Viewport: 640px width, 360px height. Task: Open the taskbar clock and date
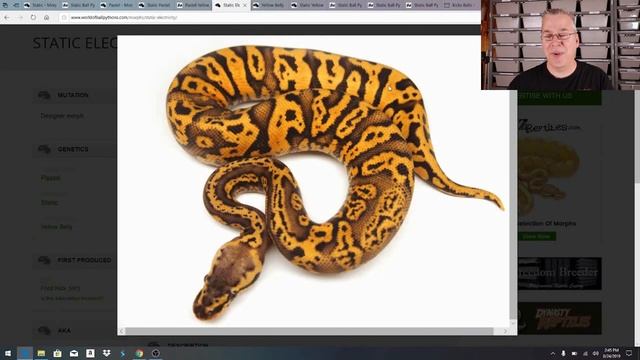[x=611, y=353]
